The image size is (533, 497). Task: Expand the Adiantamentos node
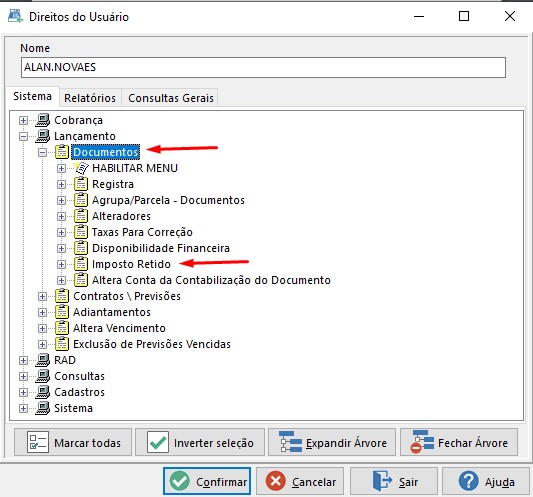42,312
